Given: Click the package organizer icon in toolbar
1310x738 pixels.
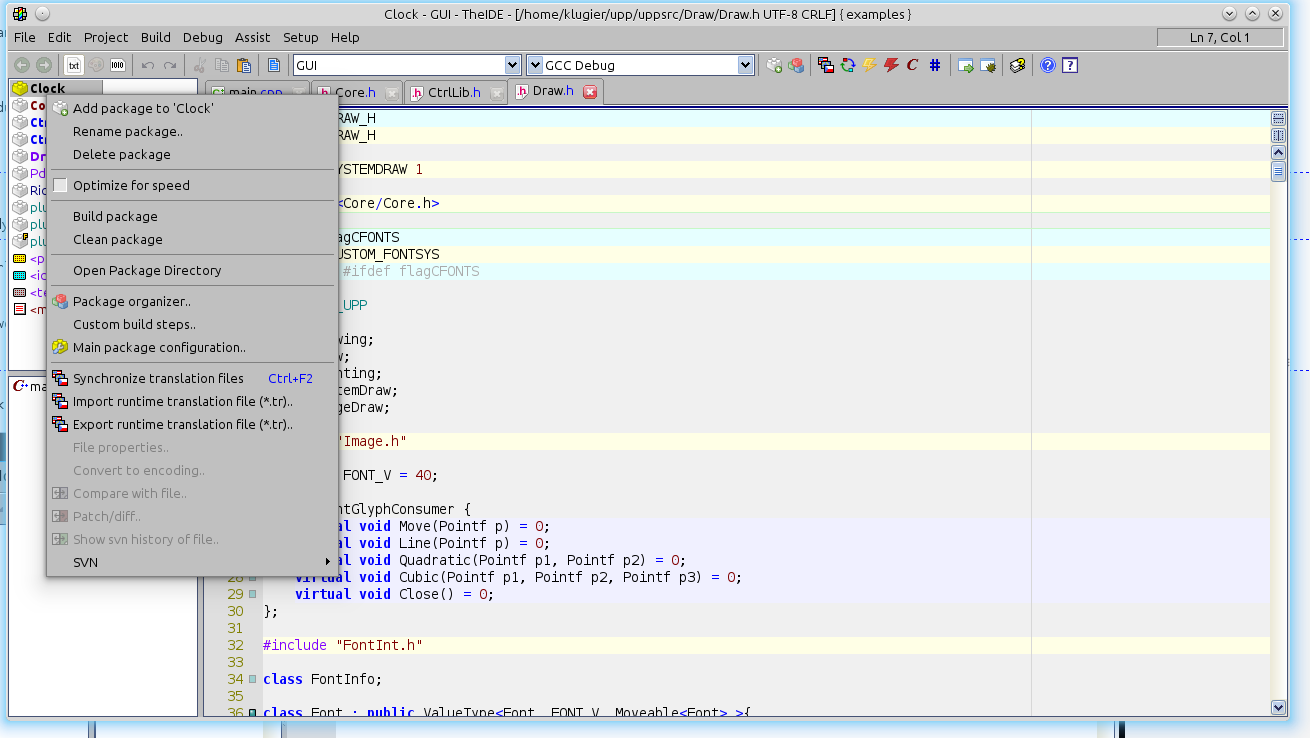Looking at the screenshot, I should pyautogui.click(x=796, y=65).
